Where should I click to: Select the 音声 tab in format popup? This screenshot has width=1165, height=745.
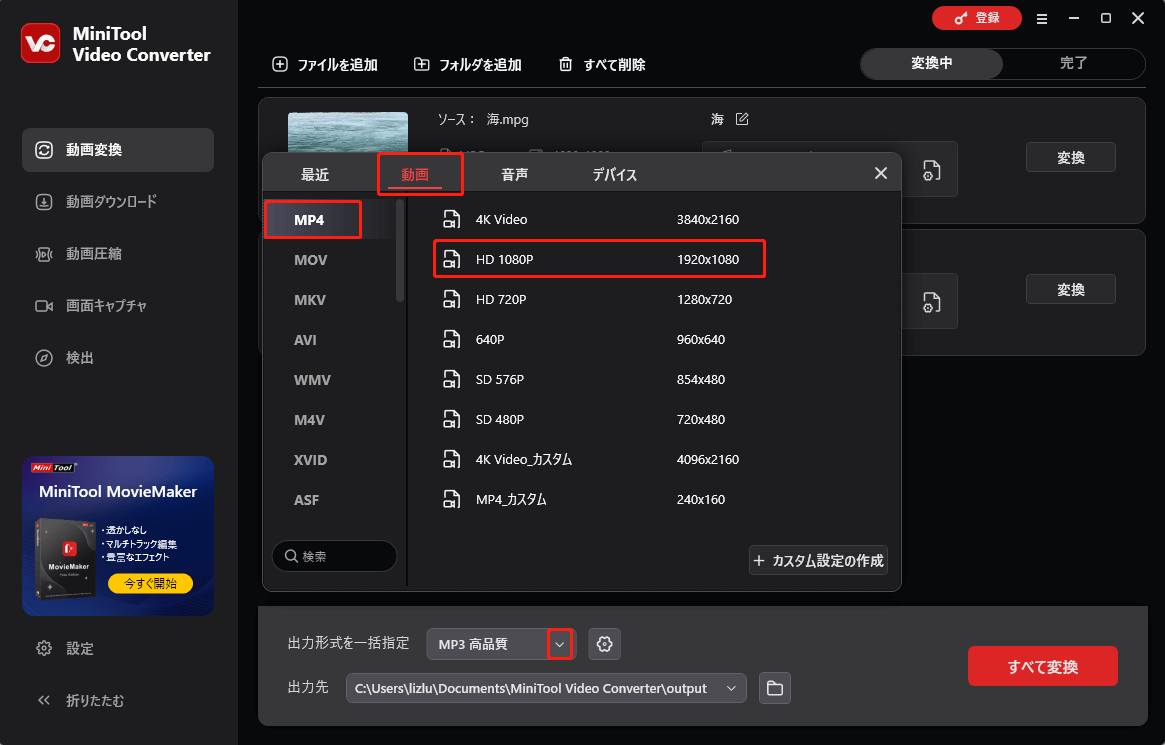pos(515,175)
